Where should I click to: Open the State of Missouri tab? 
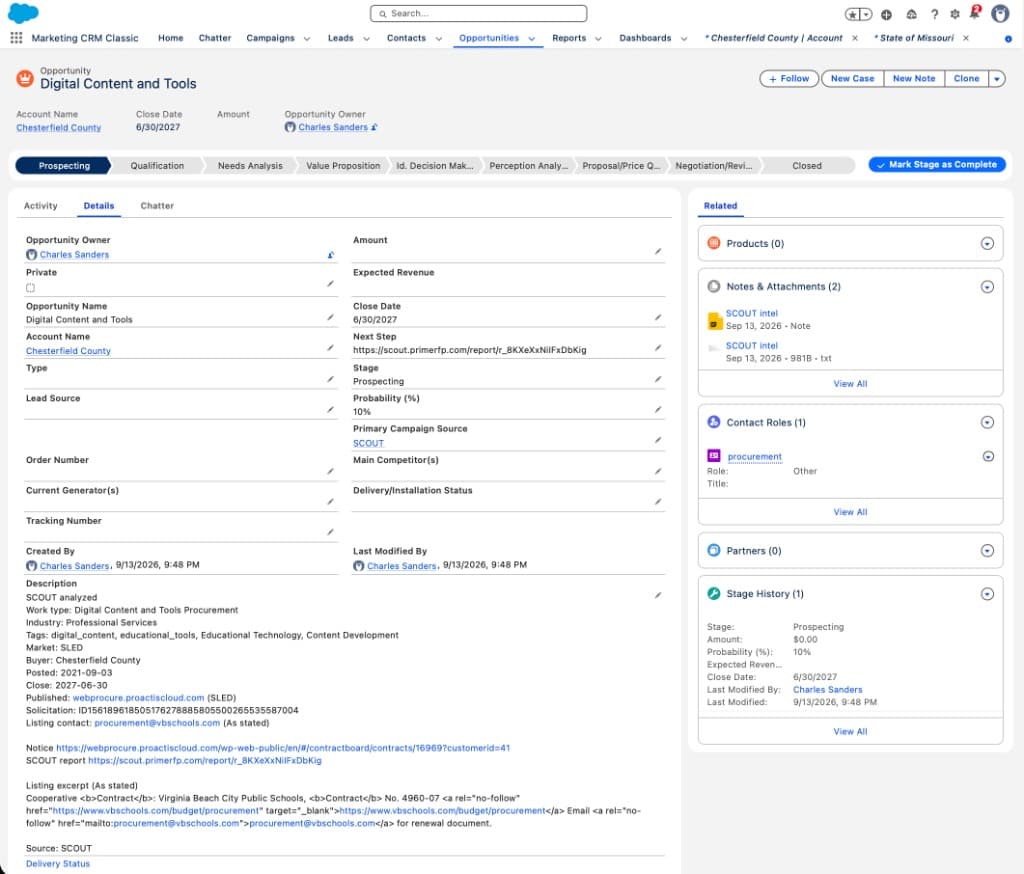(916, 38)
